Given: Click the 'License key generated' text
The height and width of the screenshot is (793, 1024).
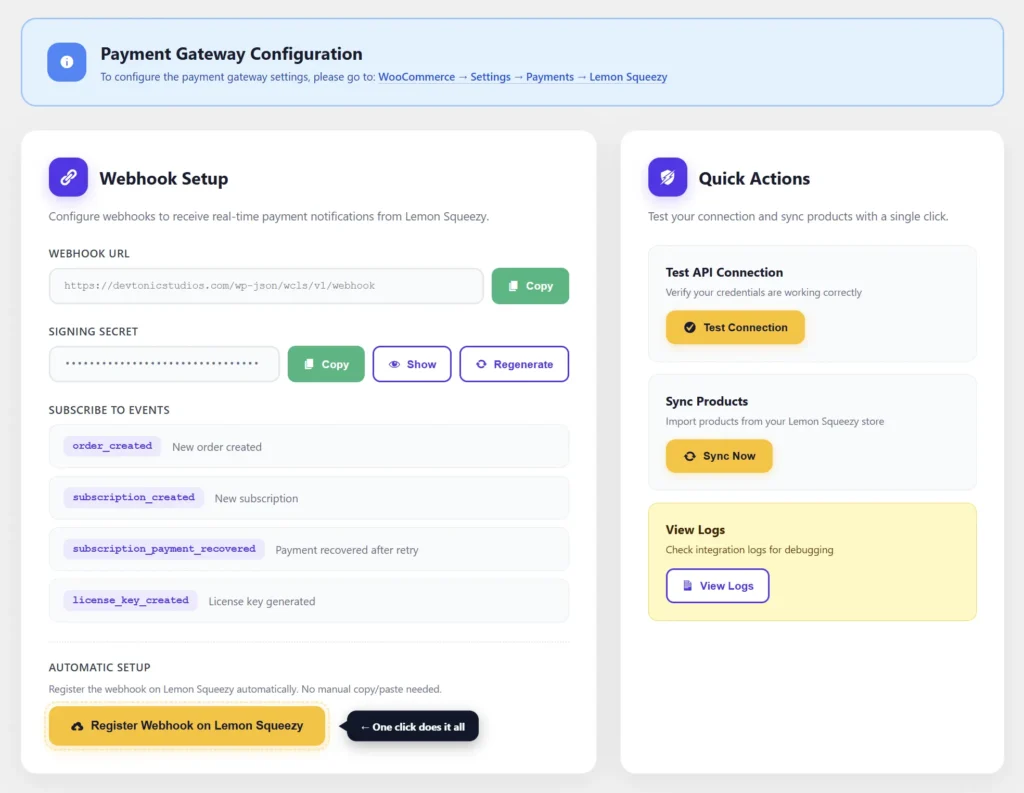Looking at the screenshot, I should point(261,602).
